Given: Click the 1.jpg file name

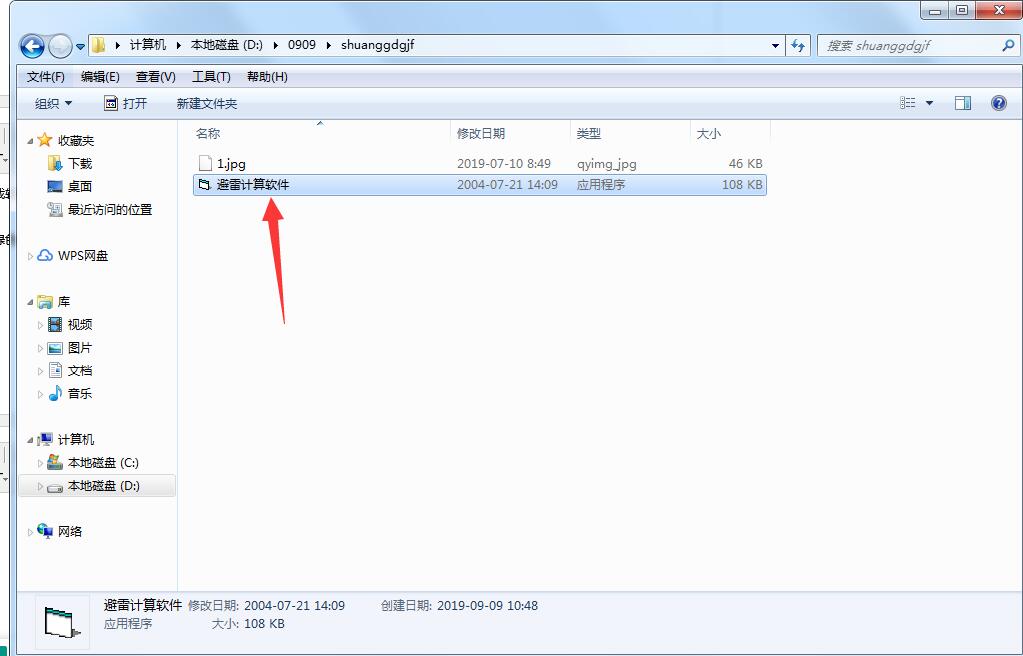Looking at the screenshot, I should coord(231,163).
